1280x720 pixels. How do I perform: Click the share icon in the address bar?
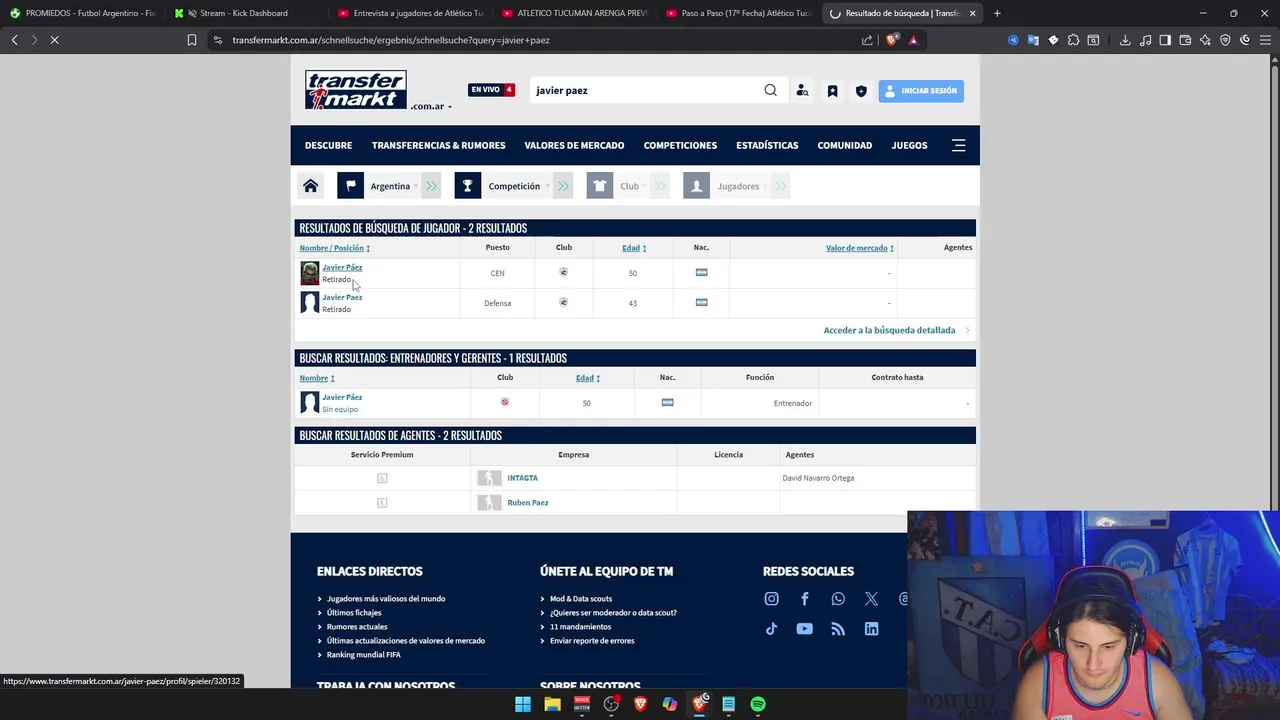pos(867,40)
